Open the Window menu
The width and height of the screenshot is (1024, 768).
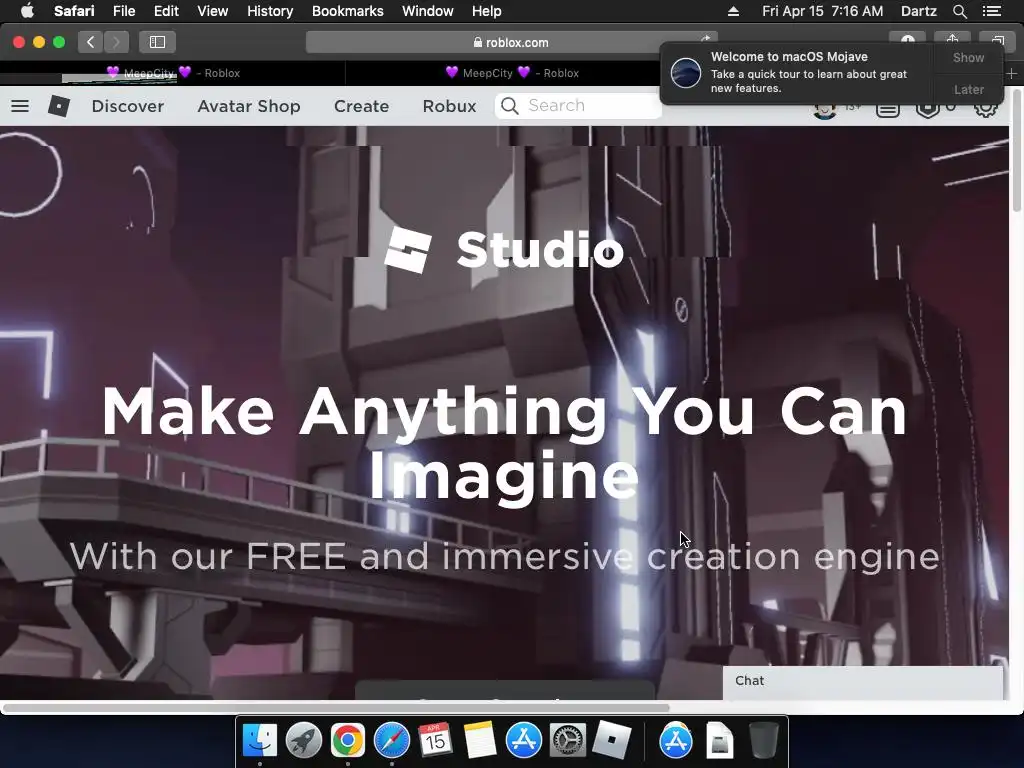[428, 11]
